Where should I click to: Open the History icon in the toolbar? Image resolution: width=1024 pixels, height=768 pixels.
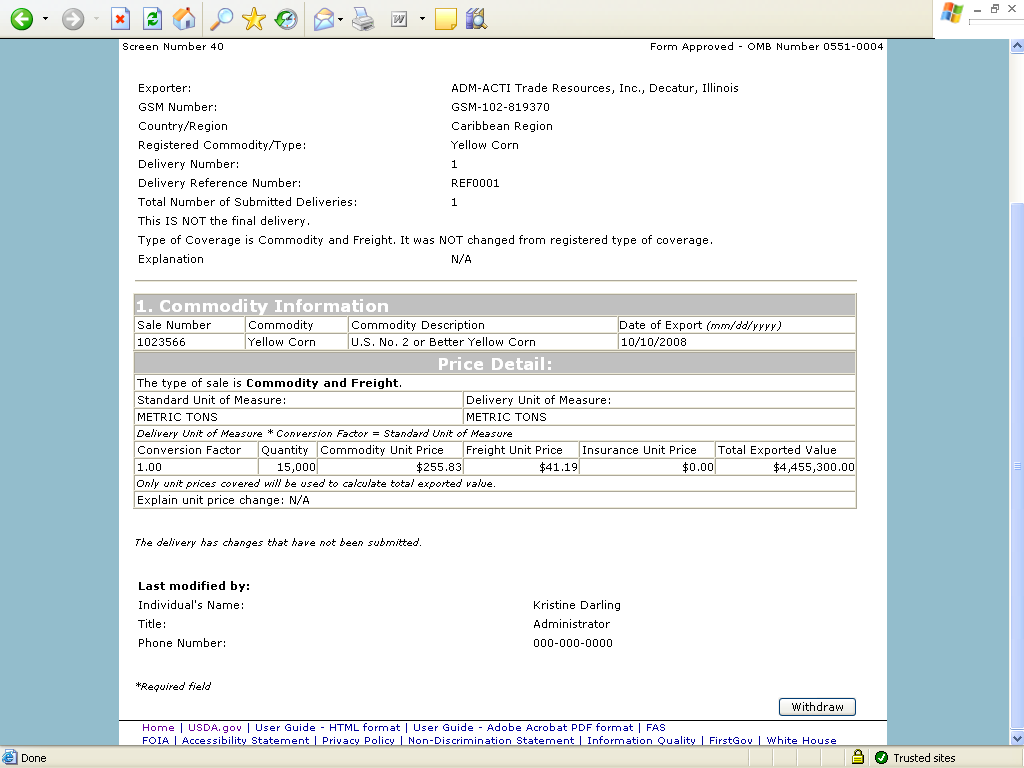tap(286, 19)
